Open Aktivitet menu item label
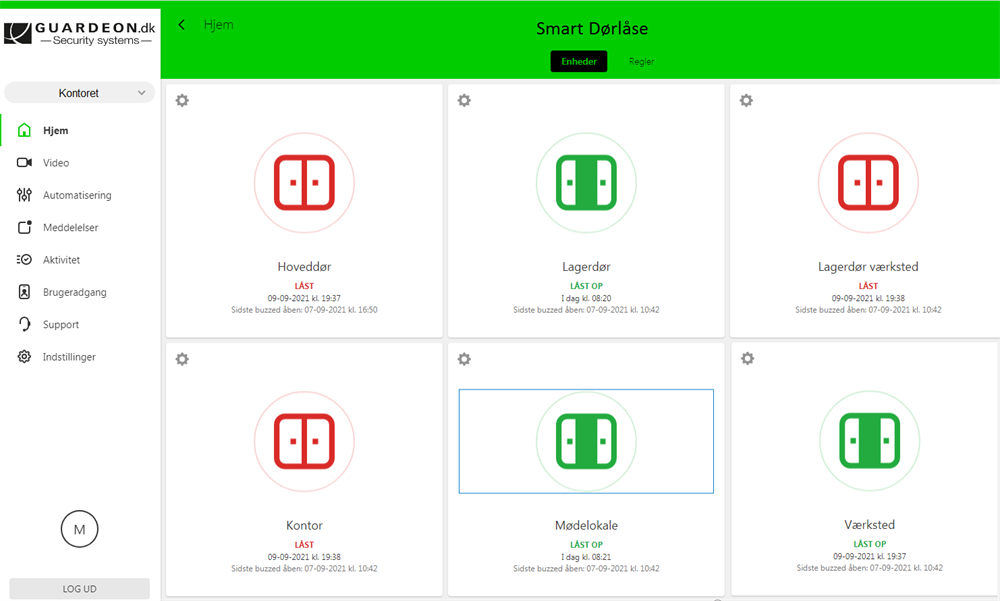The image size is (1000, 601). click(61, 260)
